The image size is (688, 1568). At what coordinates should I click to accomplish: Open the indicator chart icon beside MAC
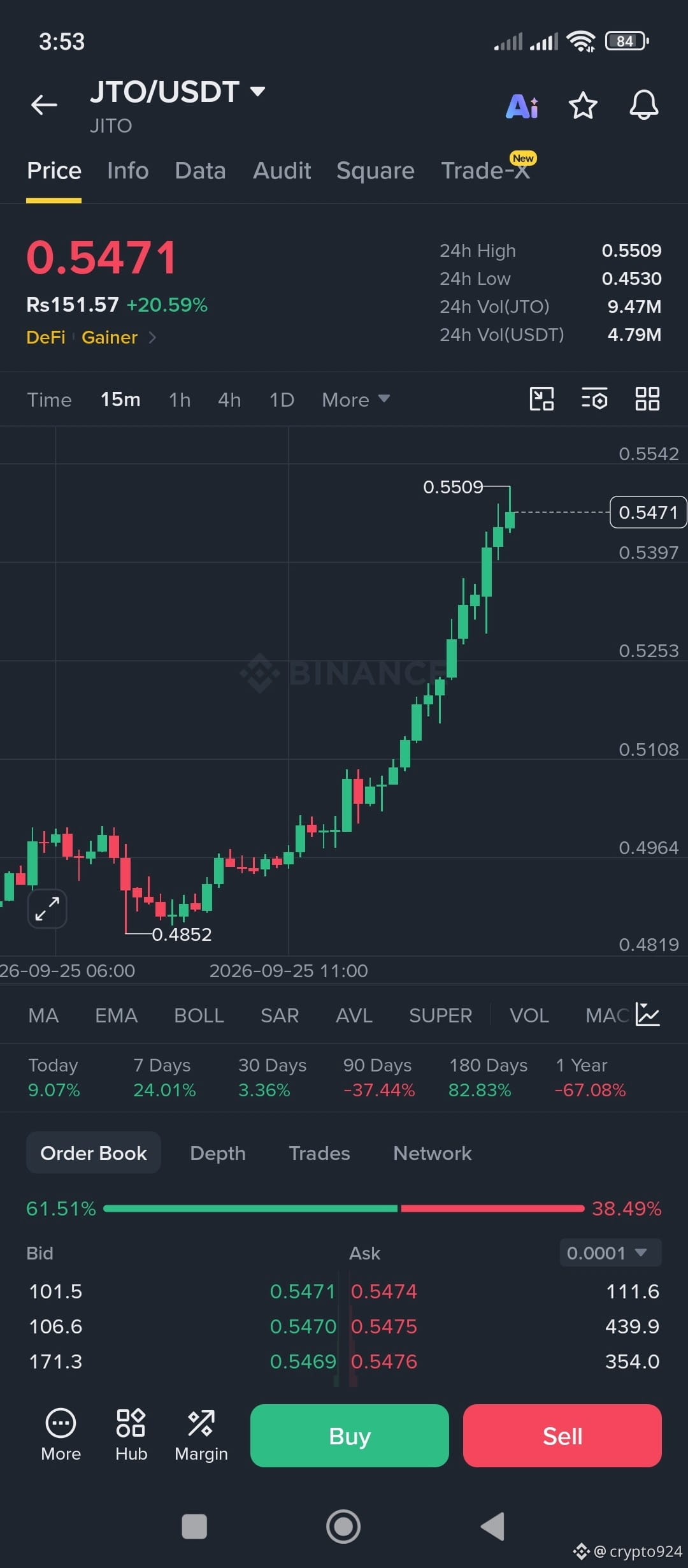(648, 1015)
